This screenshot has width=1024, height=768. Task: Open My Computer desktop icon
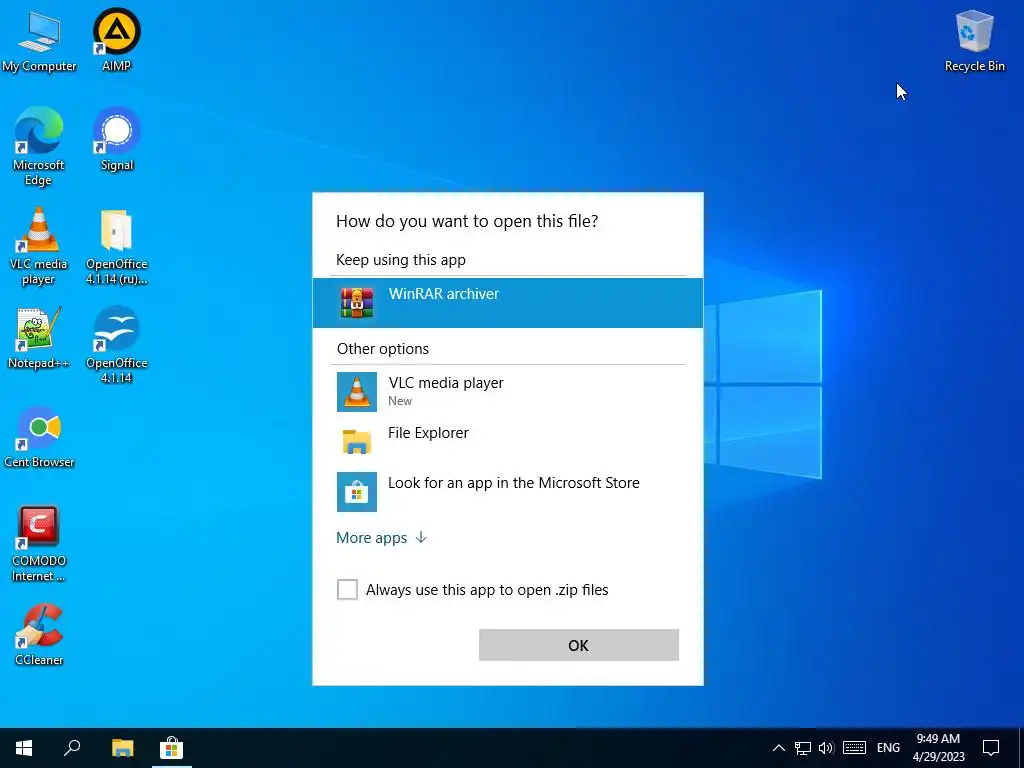pyautogui.click(x=39, y=41)
